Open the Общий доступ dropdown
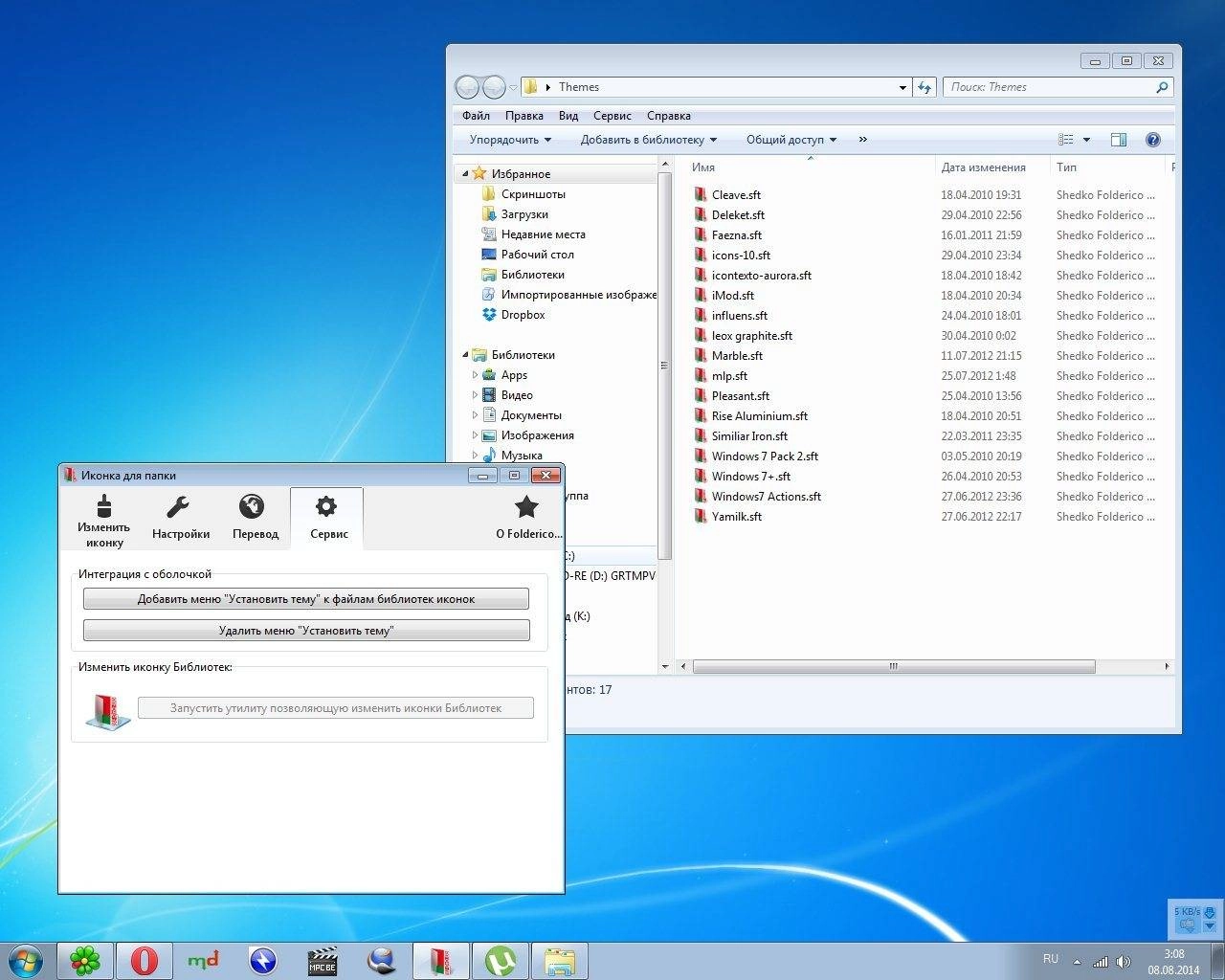The image size is (1225, 980). (x=791, y=140)
